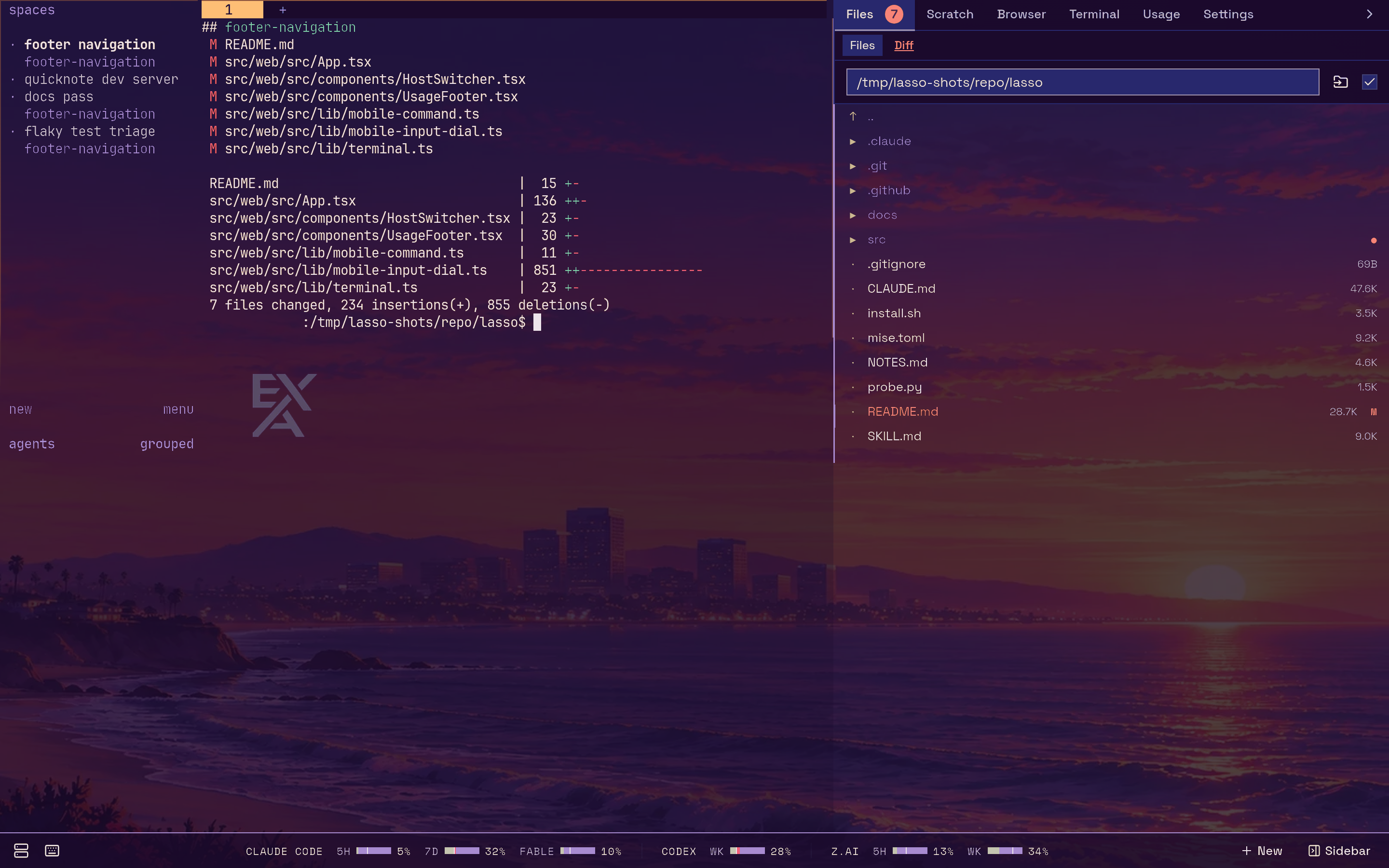This screenshot has width=1389, height=868.
Task: Select terminal tab 1
Action: [232, 10]
